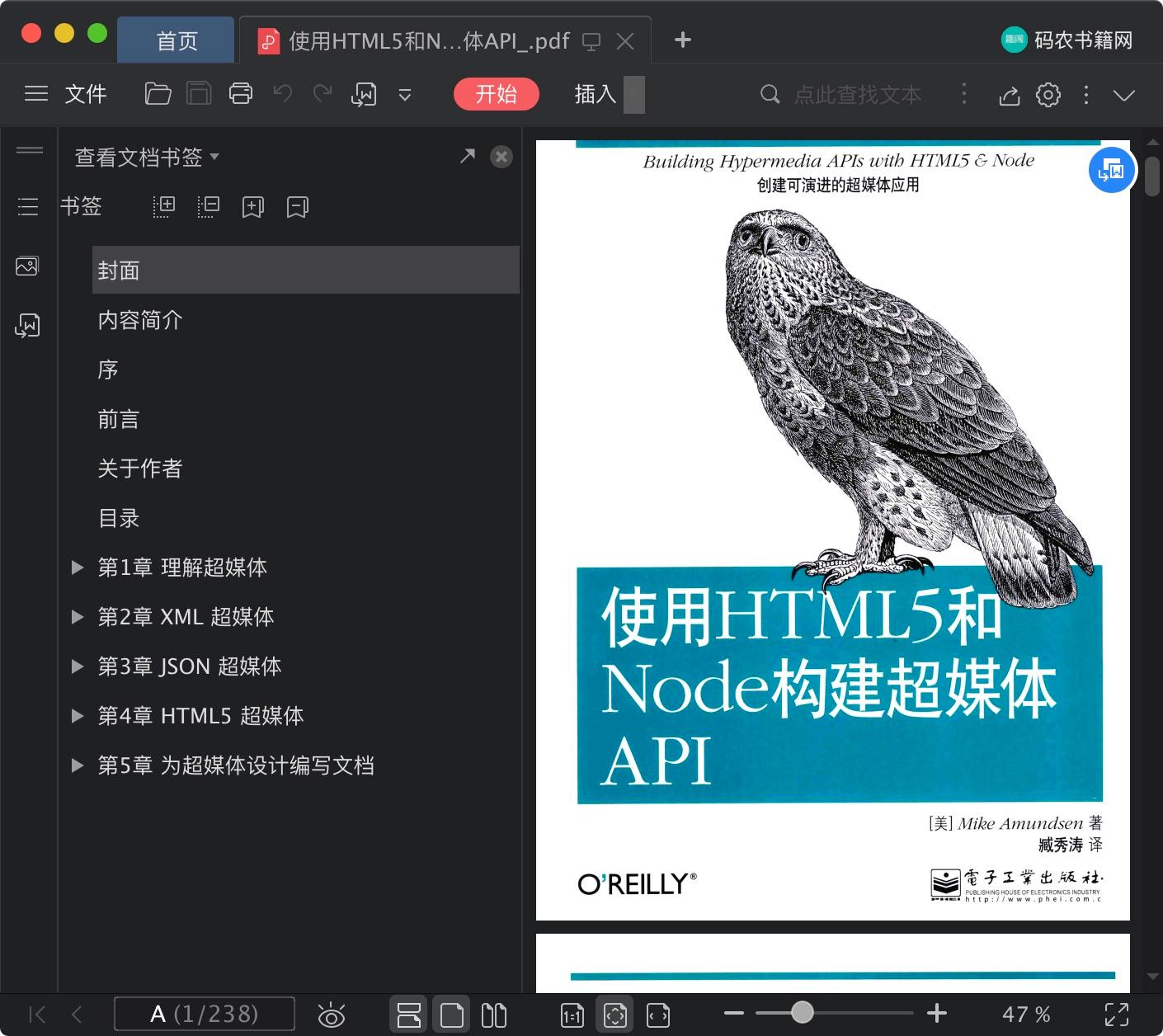This screenshot has width=1163, height=1036.
Task: Jump to first page icon
Action: click(37, 1015)
